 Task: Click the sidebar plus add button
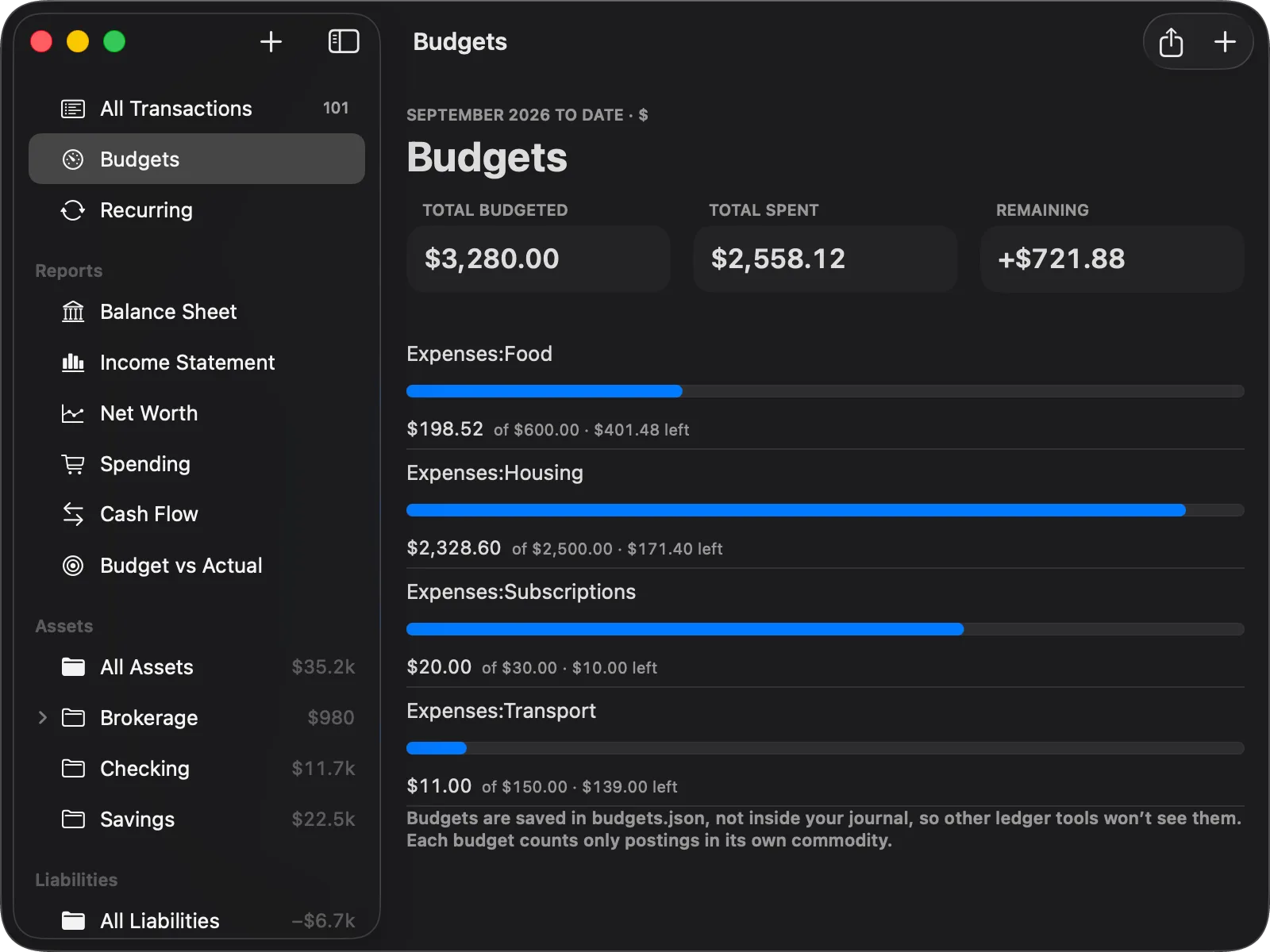pyautogui.click(x=271, y=41)
